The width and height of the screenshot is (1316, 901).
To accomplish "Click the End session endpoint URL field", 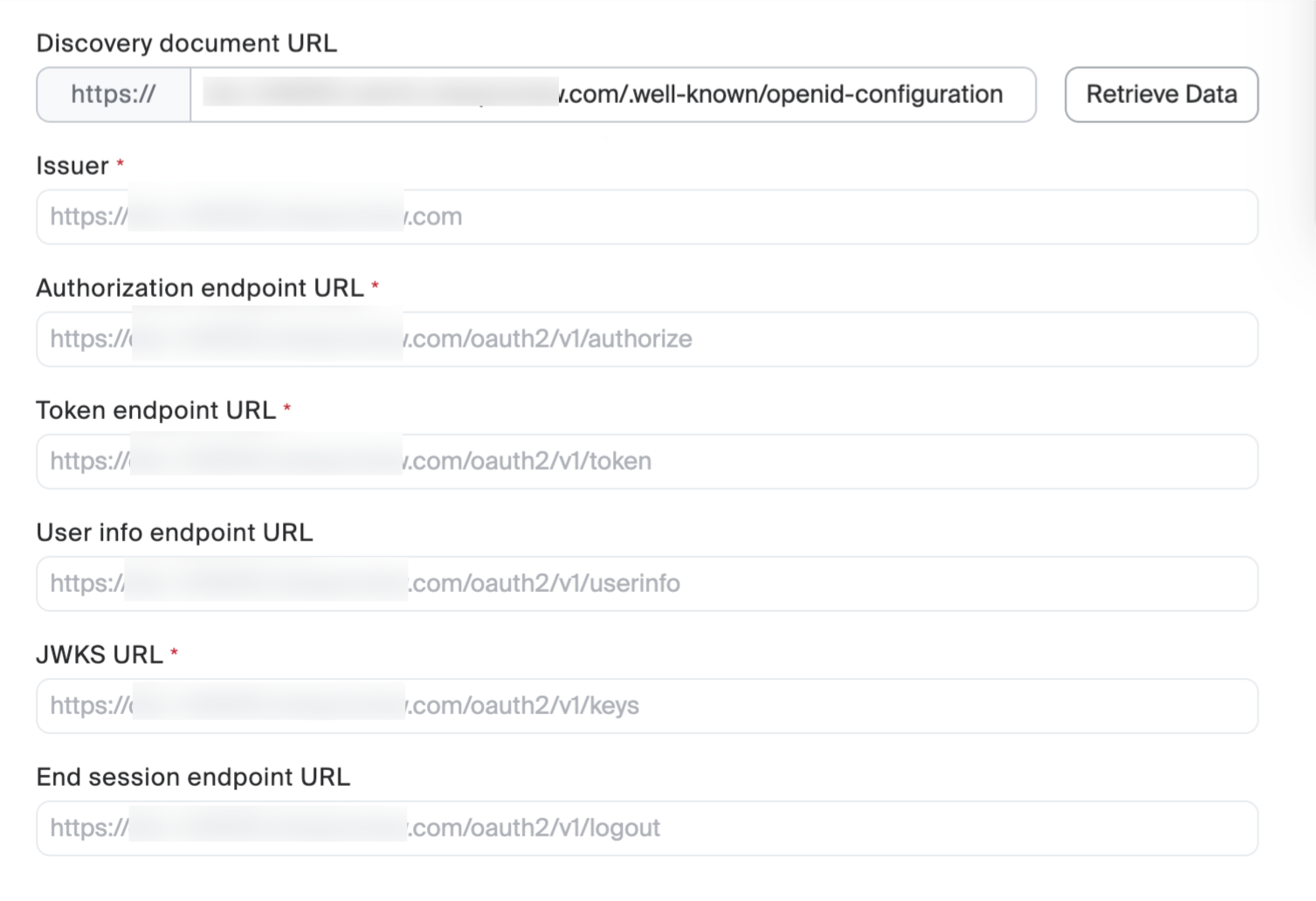I will (x=646, y=828).
